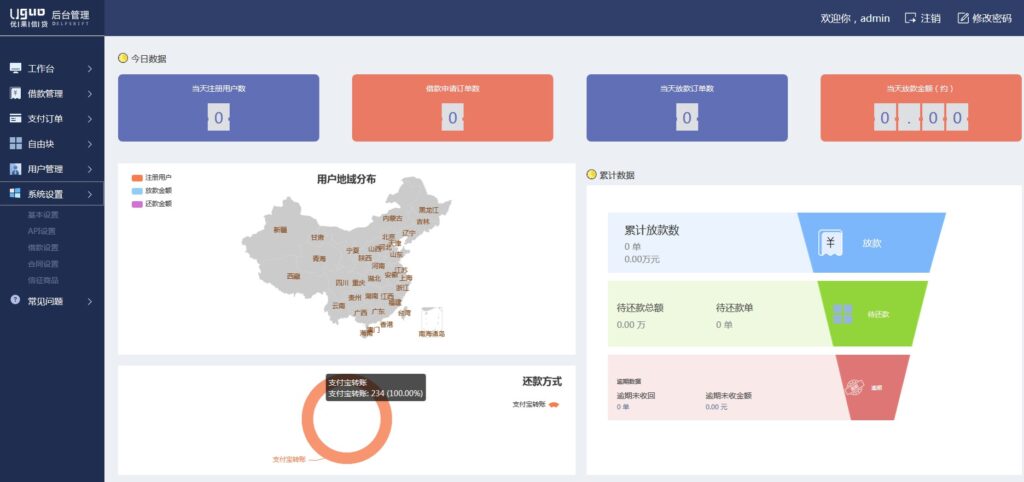This screenshot has height=482, width=1024.
Task: Expand the 常见问题 chevron
Action: click(x=89, y=301)
